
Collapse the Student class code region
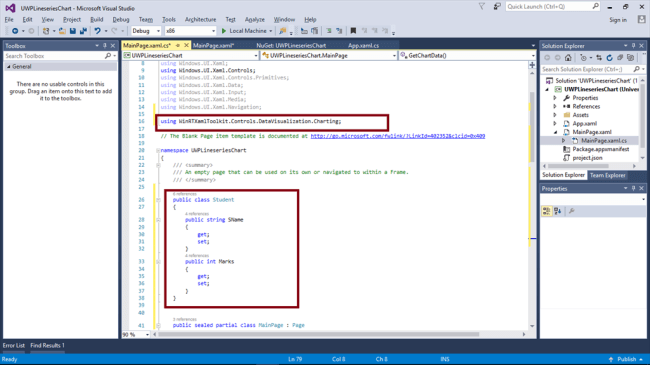click(x=158, y=200)
